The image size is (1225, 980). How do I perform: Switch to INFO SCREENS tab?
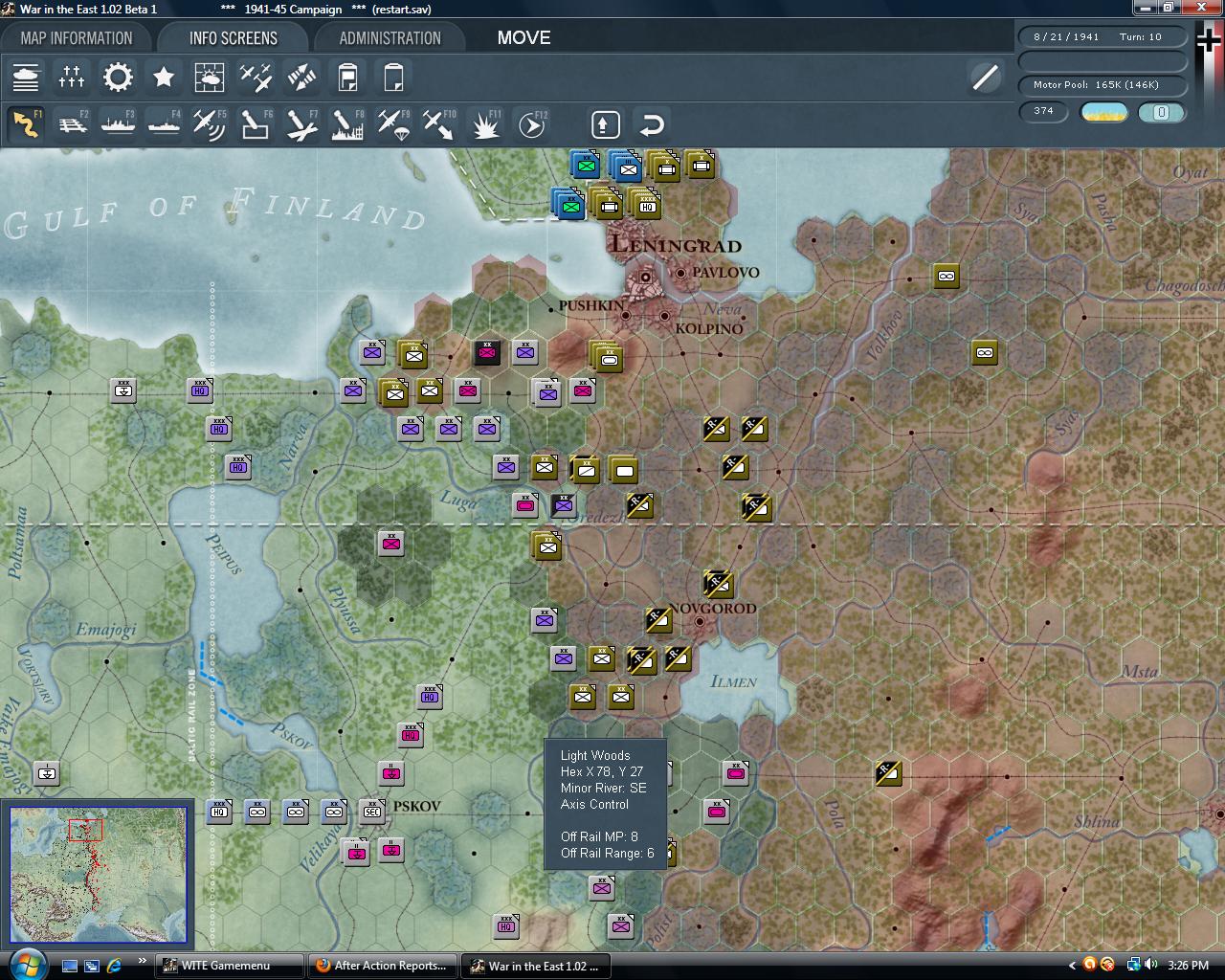click(234, 38)
